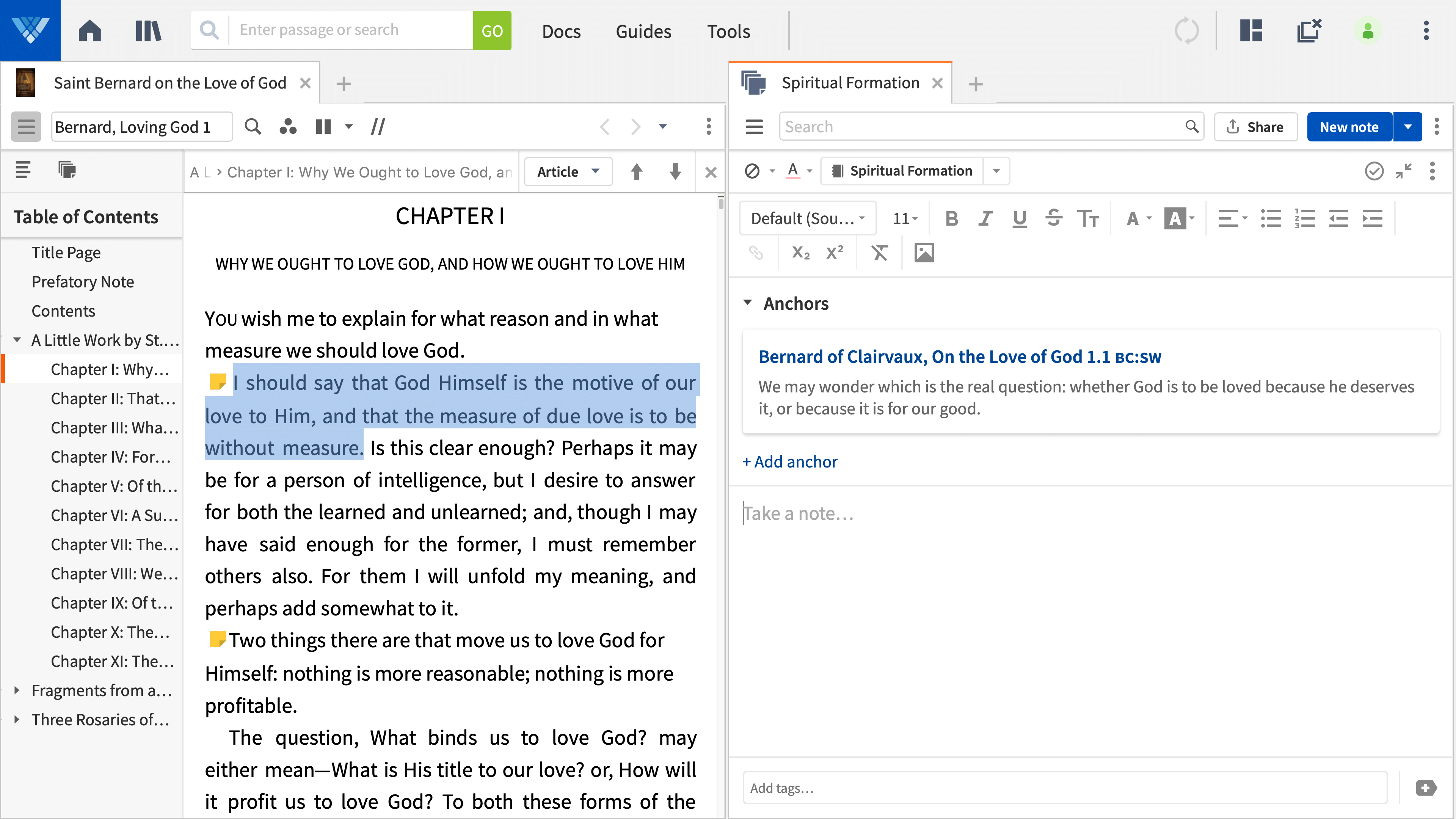This screenshot has height=819, width=1456.
Task: Click the notes Search field
Action: pyautogui.click(x=991, y=127)
